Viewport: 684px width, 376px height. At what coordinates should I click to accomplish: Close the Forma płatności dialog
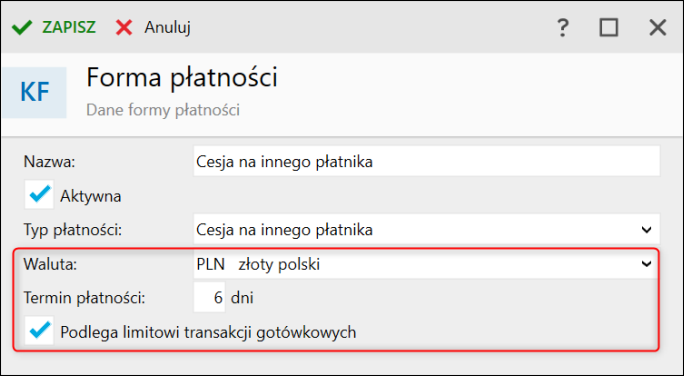657,27
